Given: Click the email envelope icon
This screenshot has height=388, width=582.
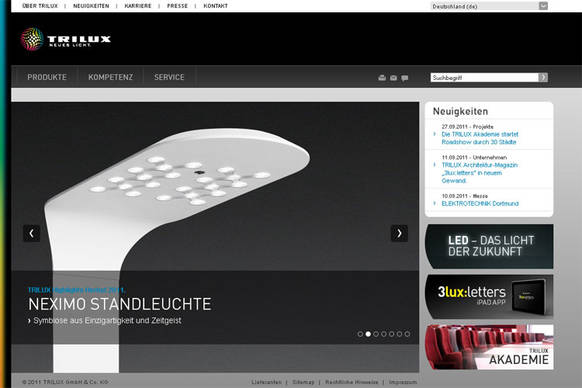Looking at the screenshot, I should (x=393, y=78).
